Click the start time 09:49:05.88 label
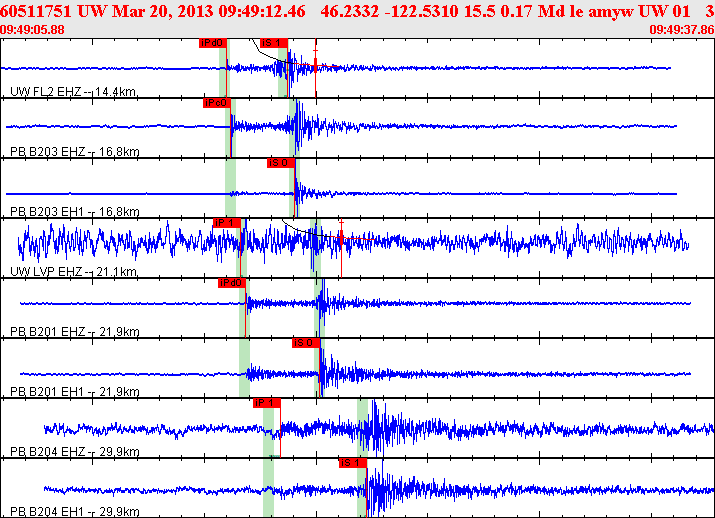This screenshot has height=518, width=715. (32, 30)
